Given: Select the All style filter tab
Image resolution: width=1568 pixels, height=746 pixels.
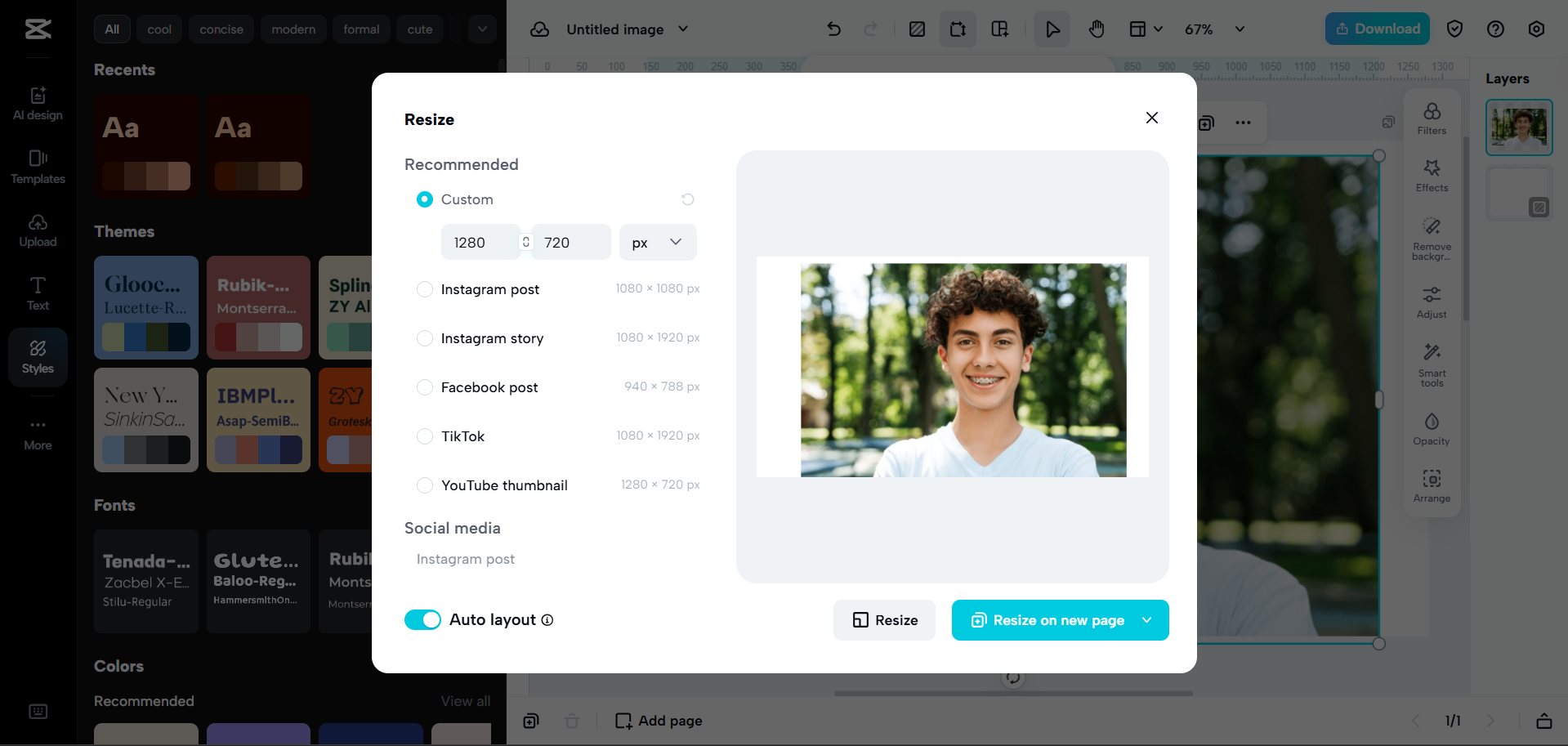Looking at the screenshot, I should [x=112, y=29].
